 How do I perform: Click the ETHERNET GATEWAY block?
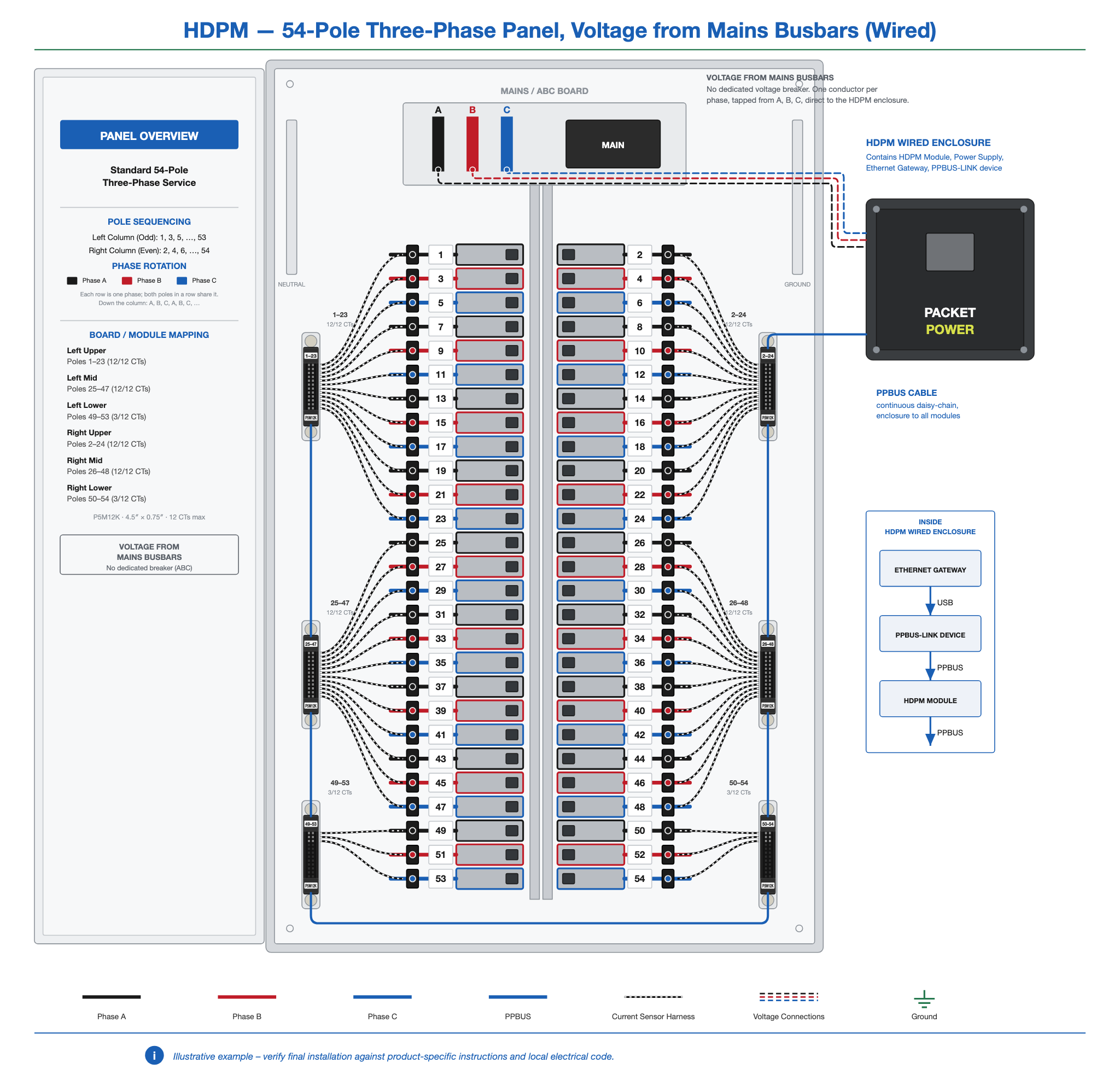tap(930, 569)
